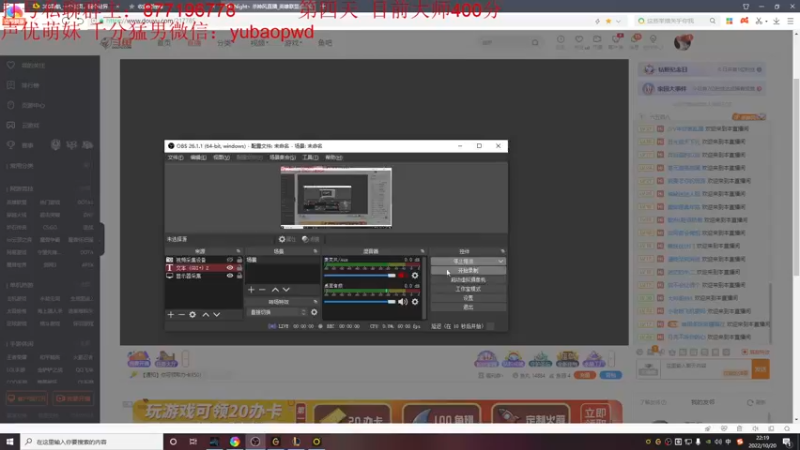Pop out the Scene Transitions dock icon
The width and height of the screenshot is (800, 450).
(315, 302)
